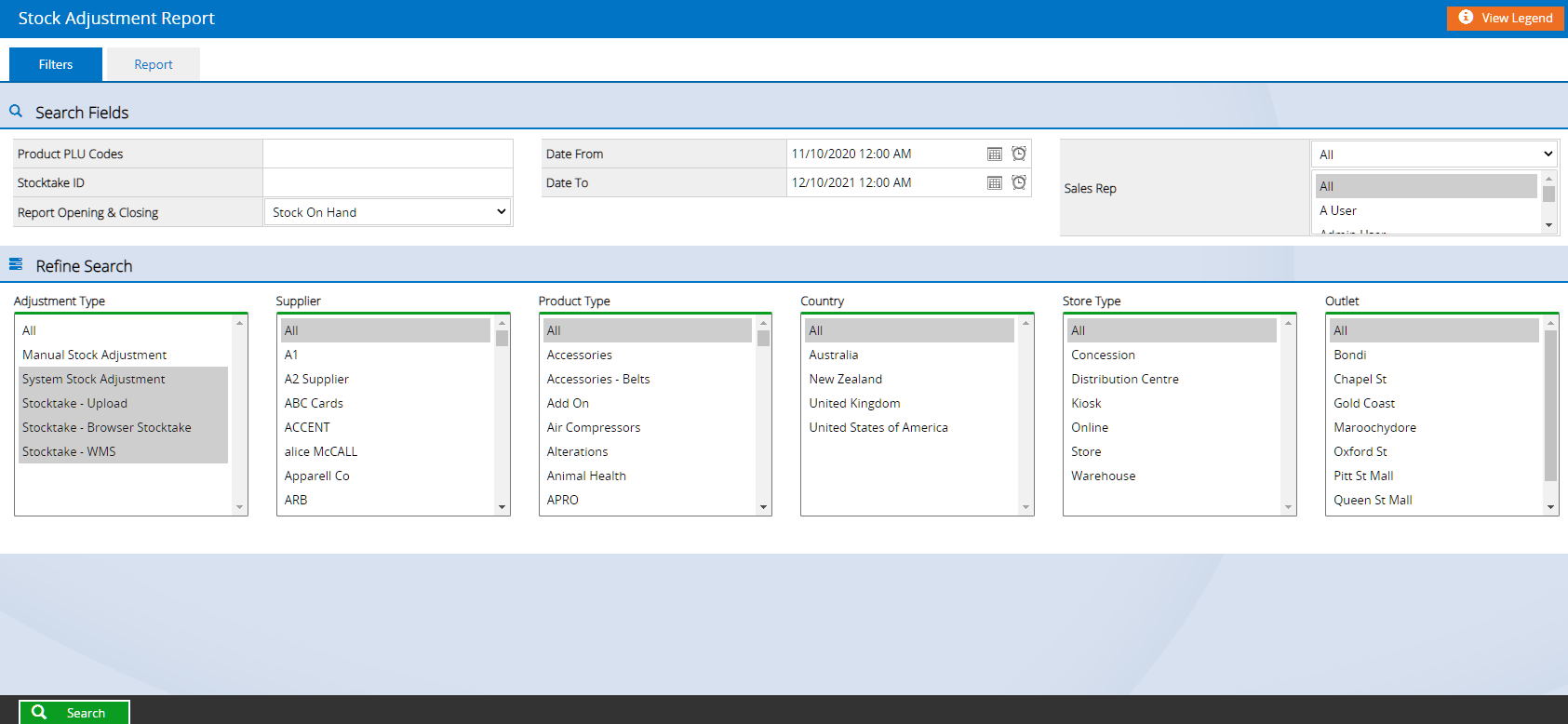The image size is (1568, 724).
Task: Click the Date From text field
Action: [884, 154]
